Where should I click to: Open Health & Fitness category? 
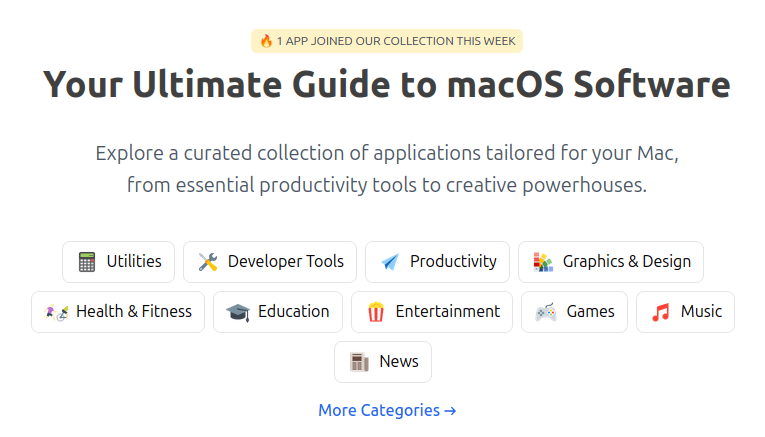point(134,311)
